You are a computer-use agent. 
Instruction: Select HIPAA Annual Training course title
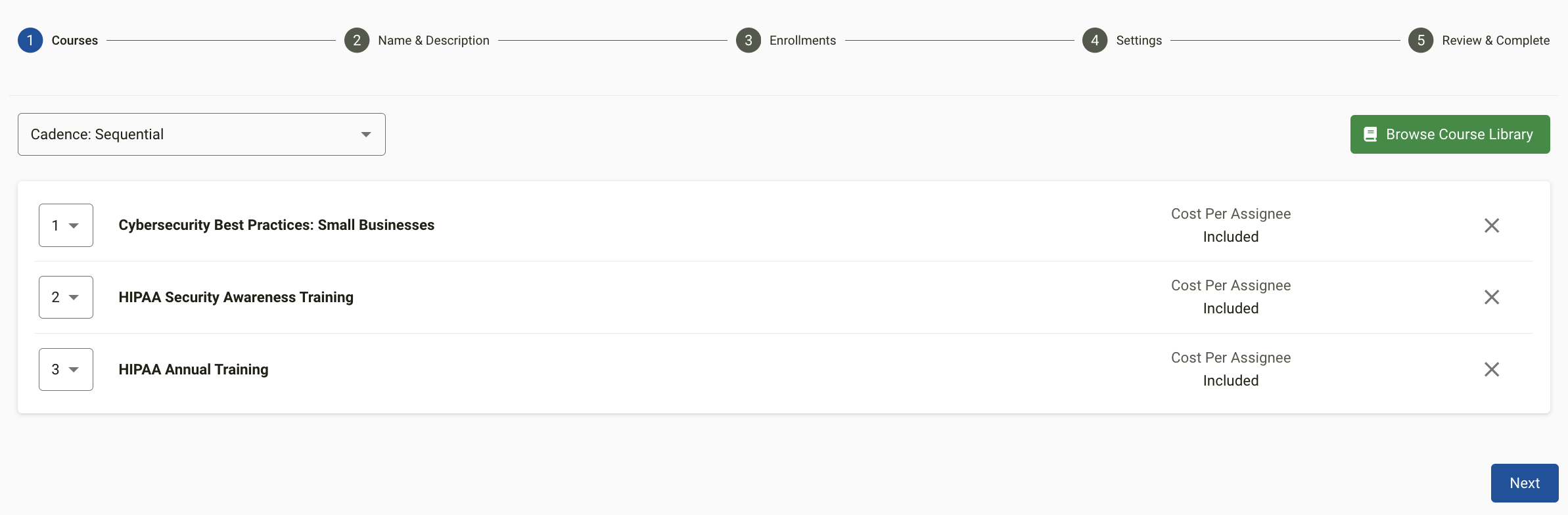coord(193,369)
